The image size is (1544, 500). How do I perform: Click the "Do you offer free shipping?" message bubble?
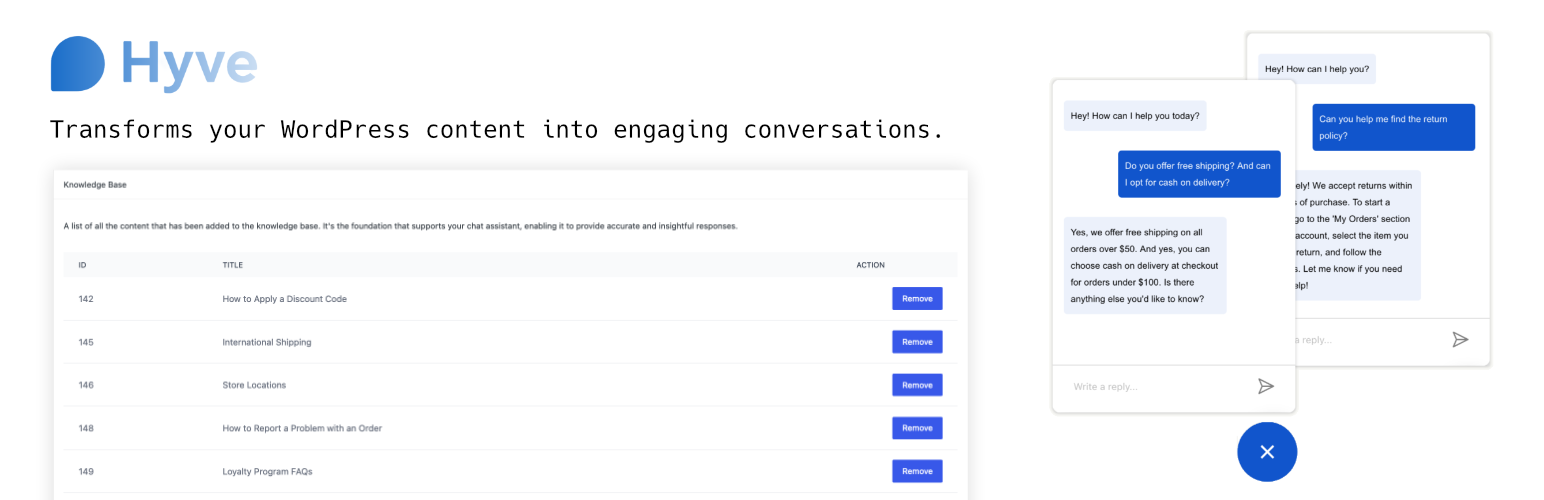click(1198, 174)
